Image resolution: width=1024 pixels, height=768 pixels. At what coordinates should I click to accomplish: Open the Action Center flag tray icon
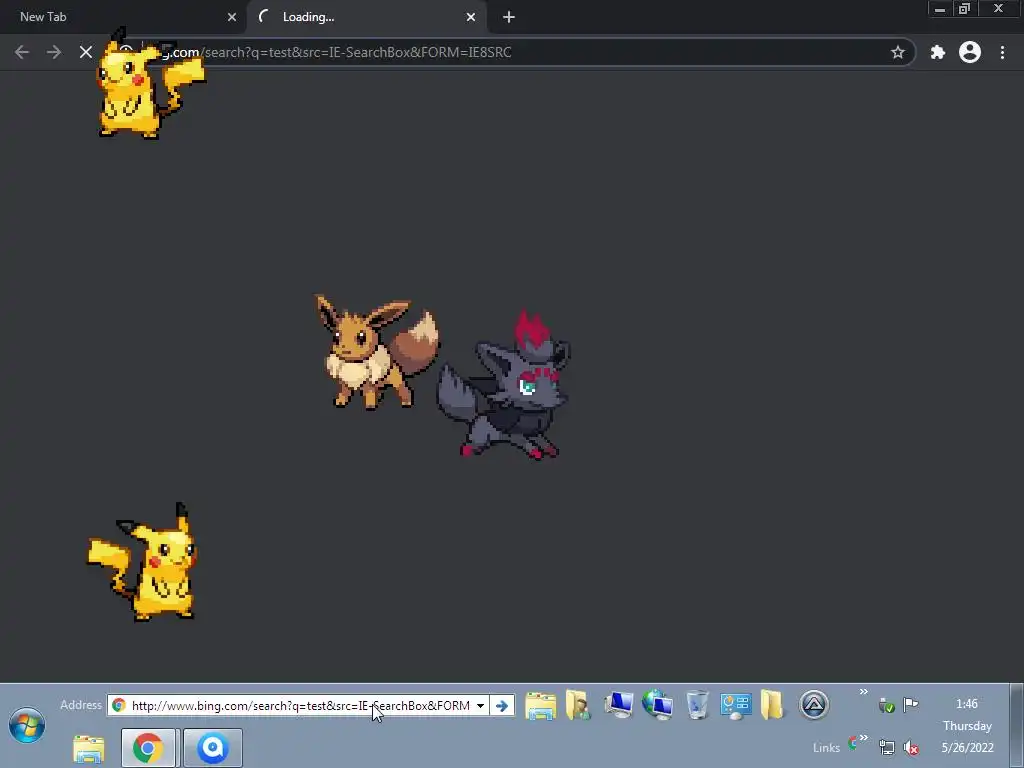[x=910, y=704]
